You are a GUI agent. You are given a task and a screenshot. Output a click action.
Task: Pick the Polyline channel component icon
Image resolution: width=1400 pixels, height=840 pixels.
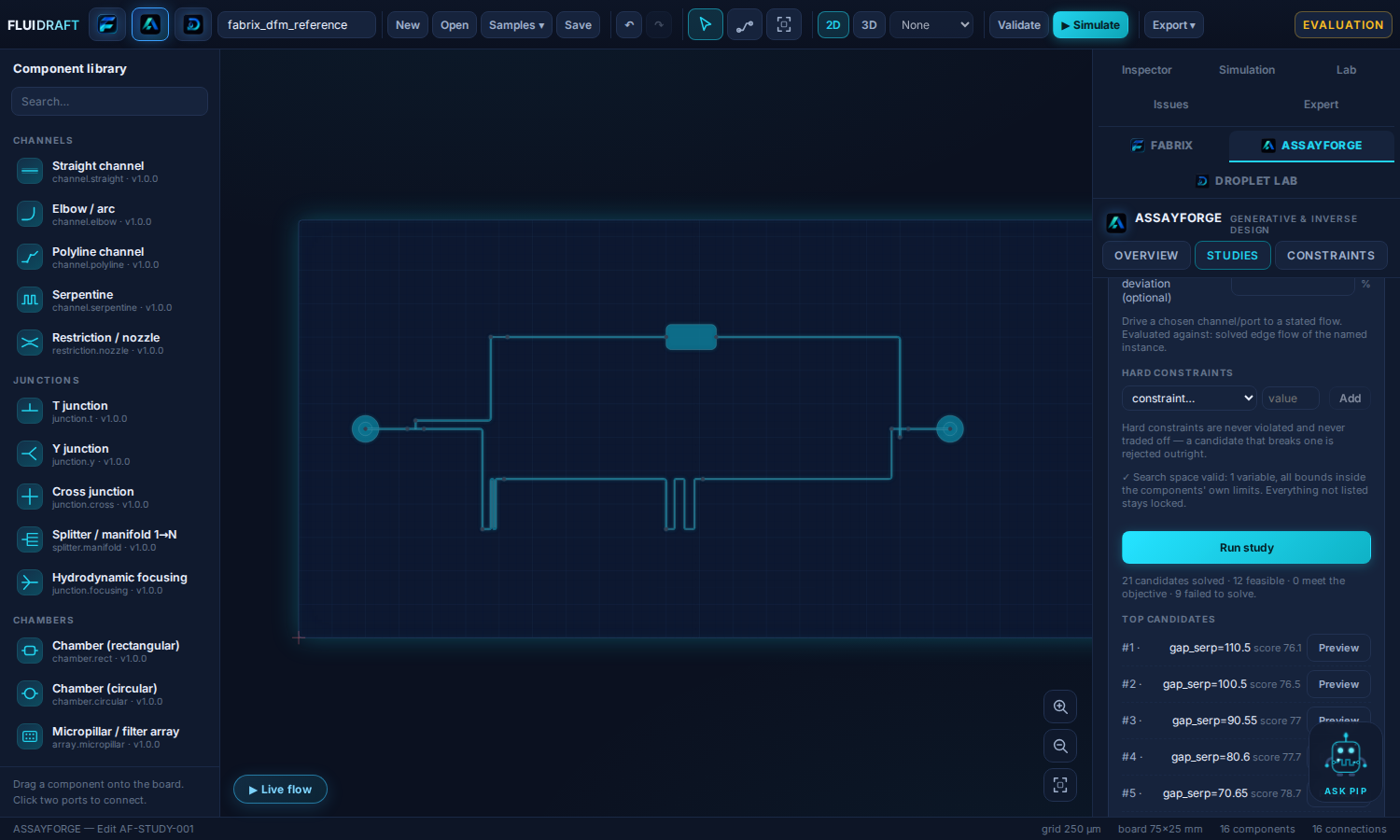(30, 257)
